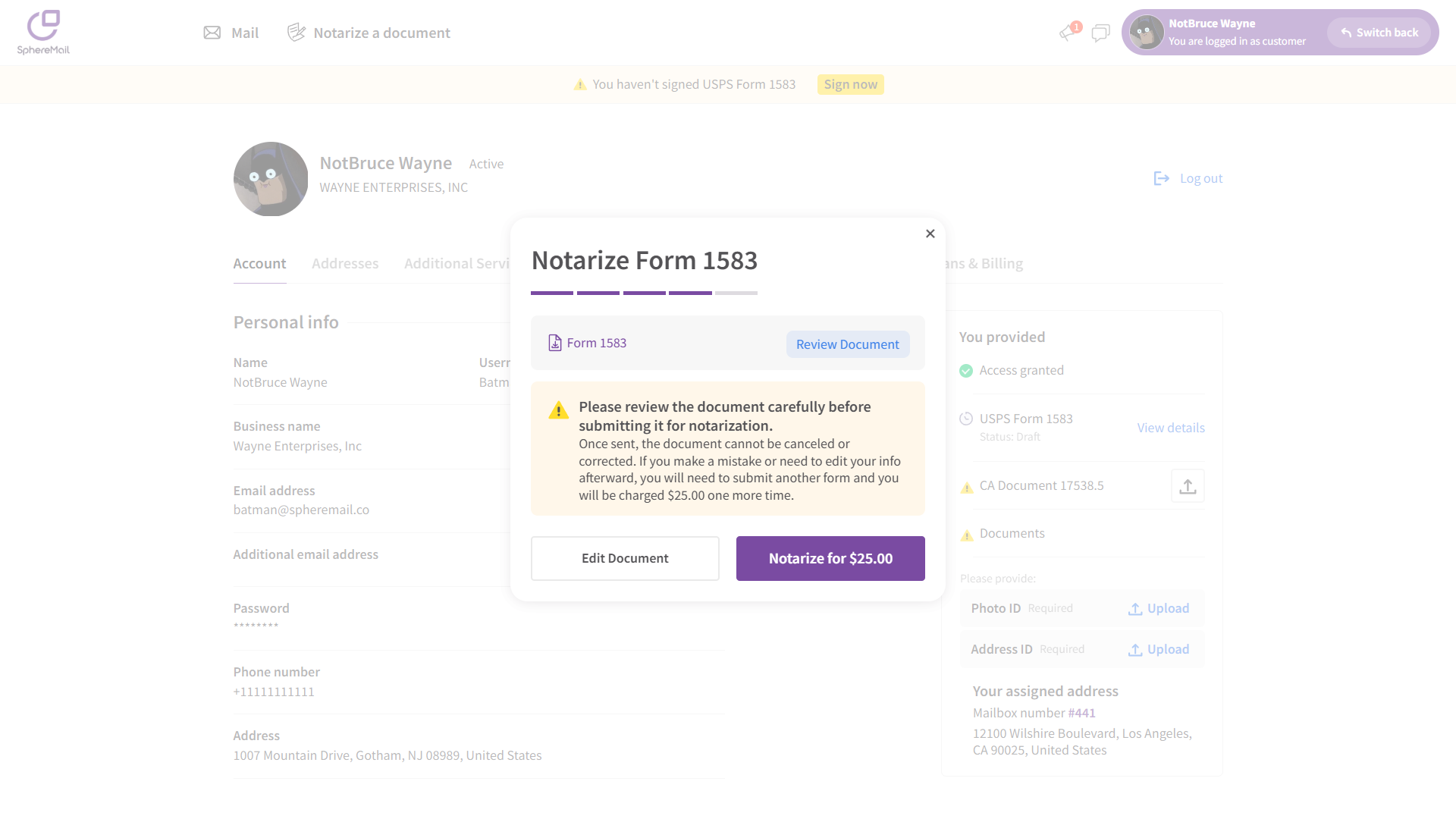Open the Mail envelope icon
The image size is (1456, 819).
pos(212,33)
